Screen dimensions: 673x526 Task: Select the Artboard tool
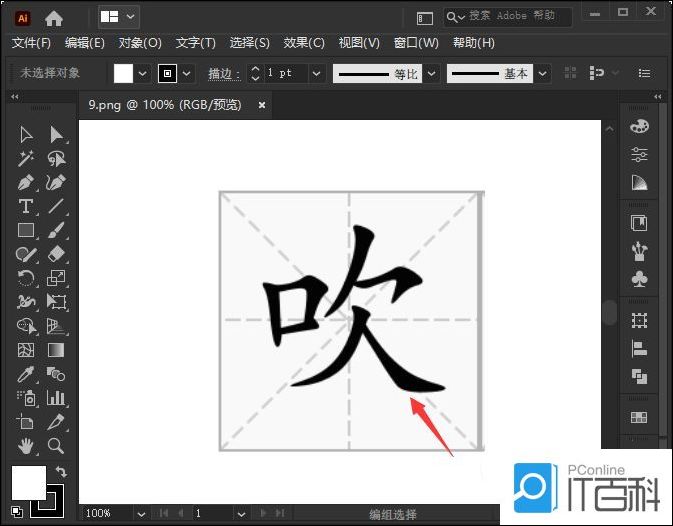(x=25, y=422)
